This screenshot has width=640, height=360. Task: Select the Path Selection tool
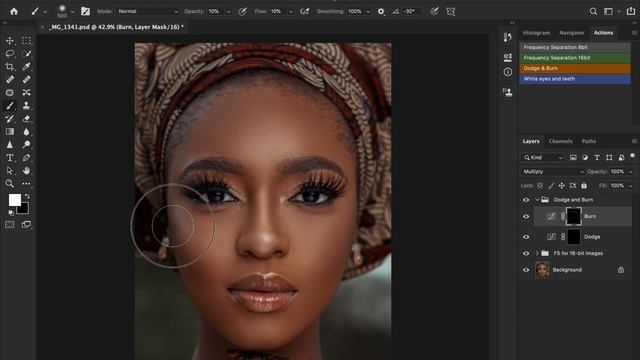(10, 171)
